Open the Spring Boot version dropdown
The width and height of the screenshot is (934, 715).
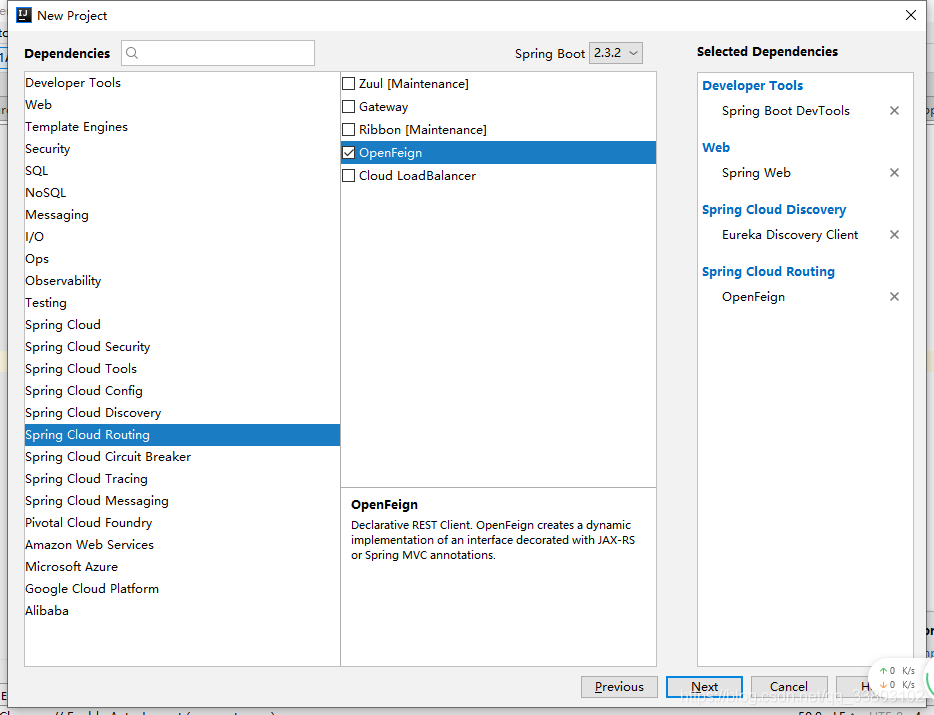click(x=615, y=53)
